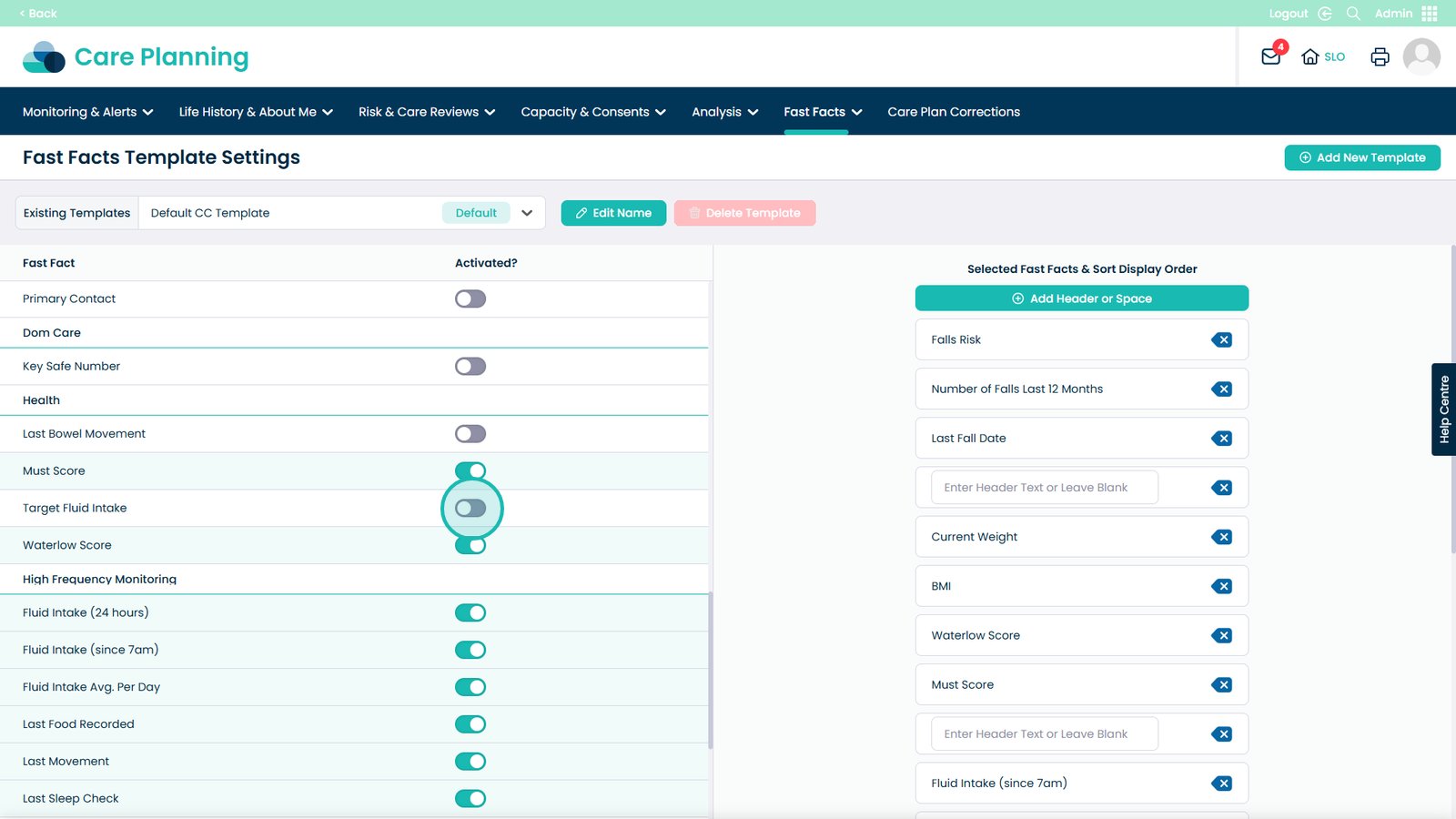Open the Existing Templates dropdown
The image size is (1456, 819).
pyautogui.click(x=526, y=213)
